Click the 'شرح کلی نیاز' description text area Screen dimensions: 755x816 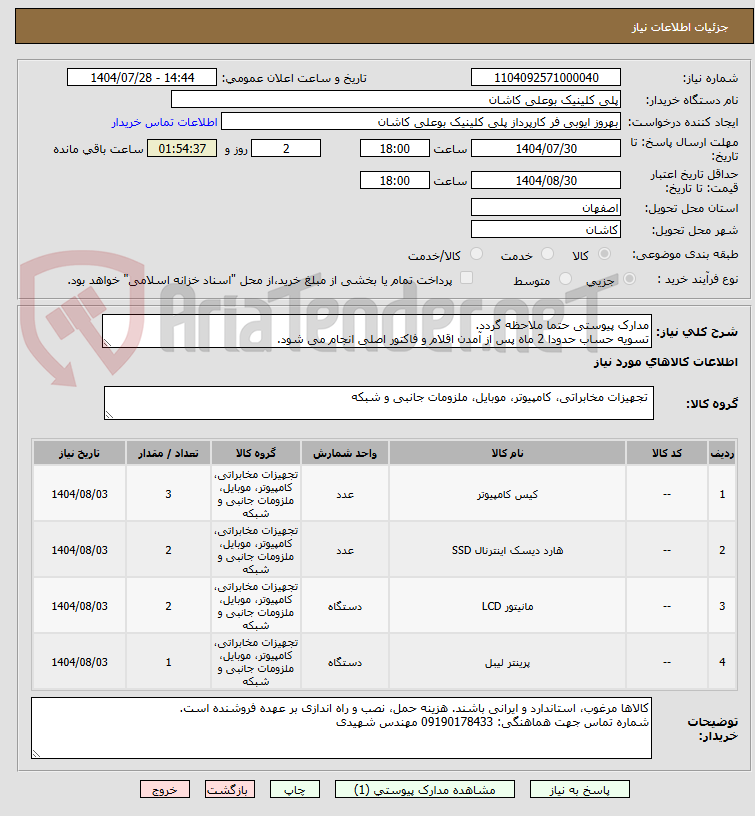click(377, 332)
